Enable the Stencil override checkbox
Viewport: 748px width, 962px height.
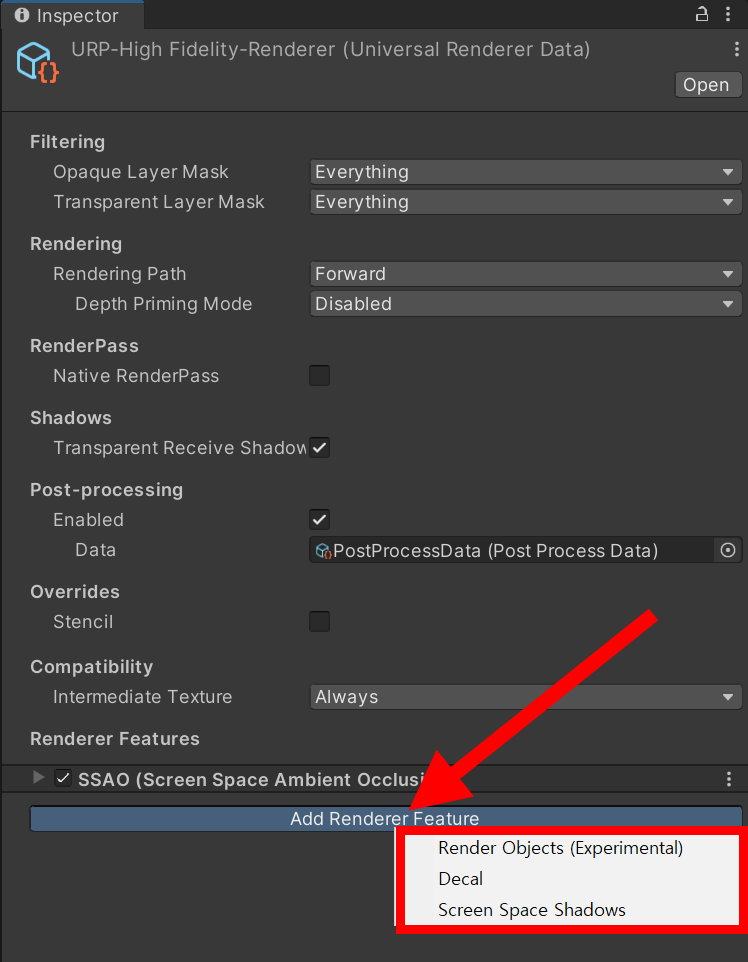319,621
